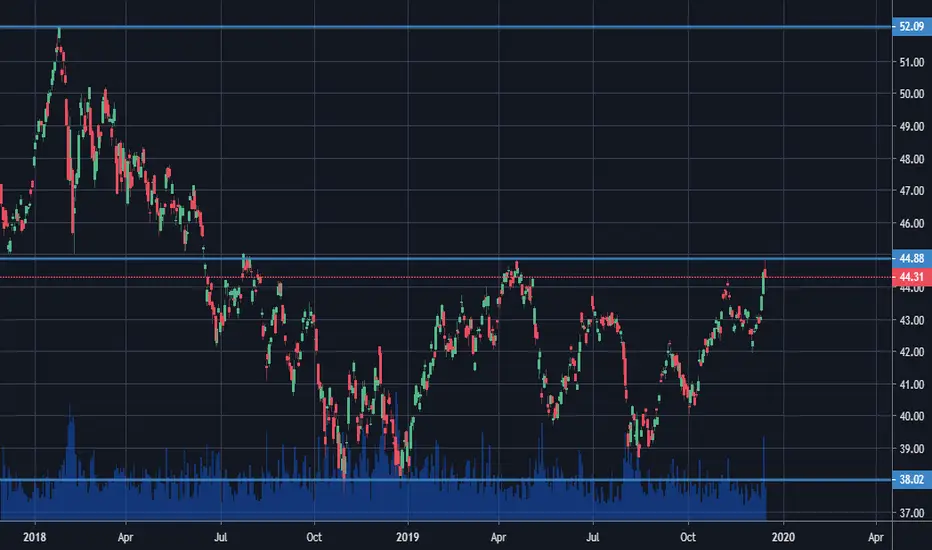Click the Apr label after 2020
This screenshot has height=550, width=932.
coord(876,538)
